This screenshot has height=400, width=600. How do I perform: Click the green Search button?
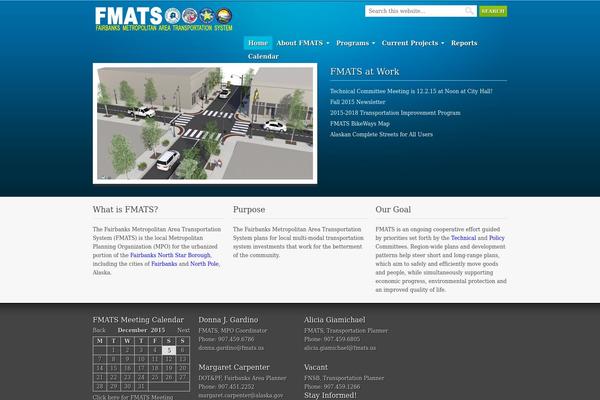pos(493,11)
